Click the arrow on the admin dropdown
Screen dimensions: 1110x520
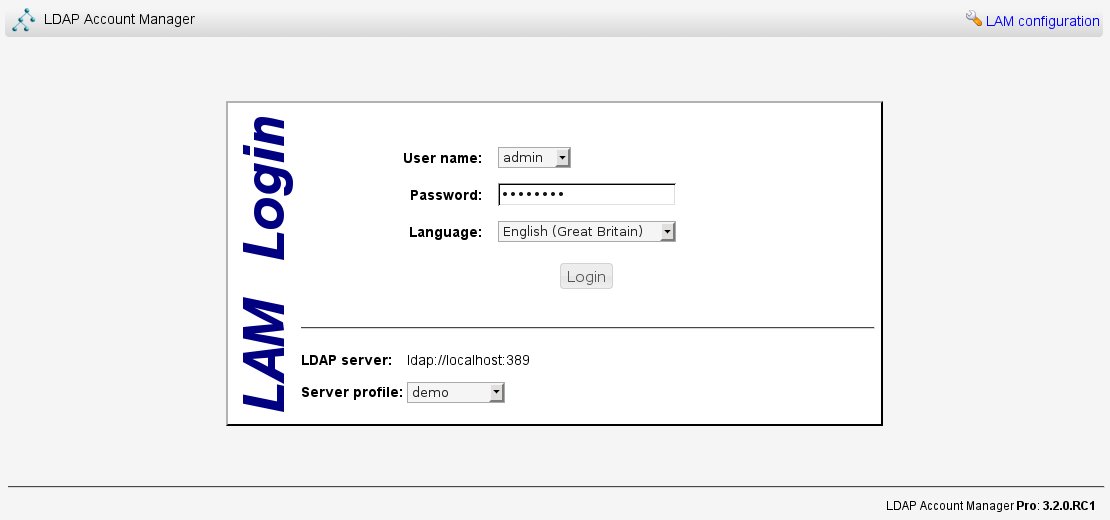pyautogui.click(x=562, y=158)
